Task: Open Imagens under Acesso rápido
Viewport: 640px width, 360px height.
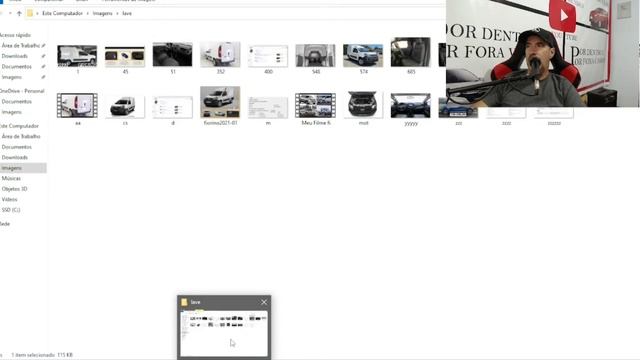Action: (x=11, y=77)
